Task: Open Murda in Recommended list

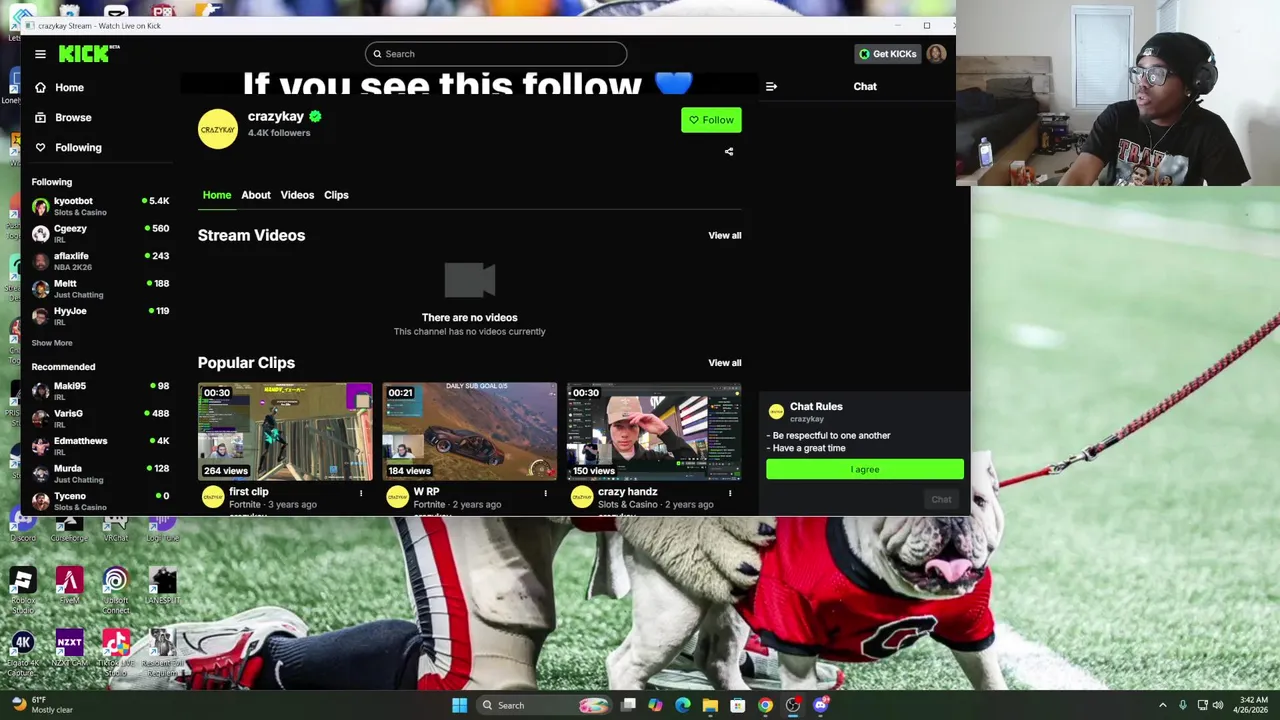Action: [x=100, y=474]
